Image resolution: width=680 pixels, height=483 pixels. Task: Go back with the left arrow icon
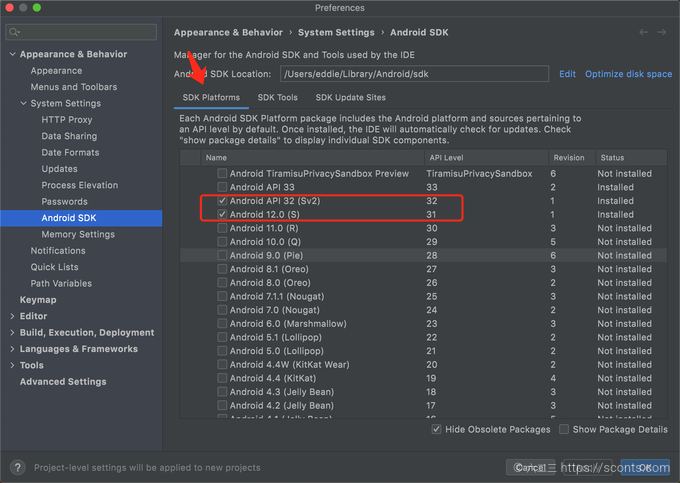(644, 33)
